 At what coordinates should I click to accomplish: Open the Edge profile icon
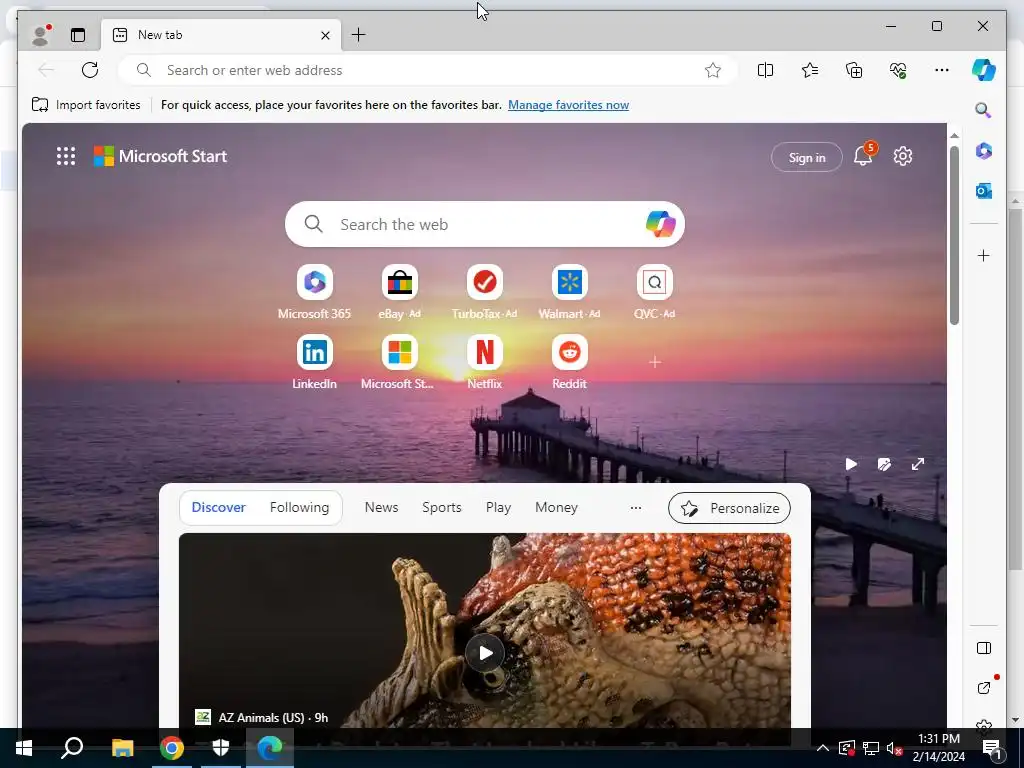click(41, 35)
